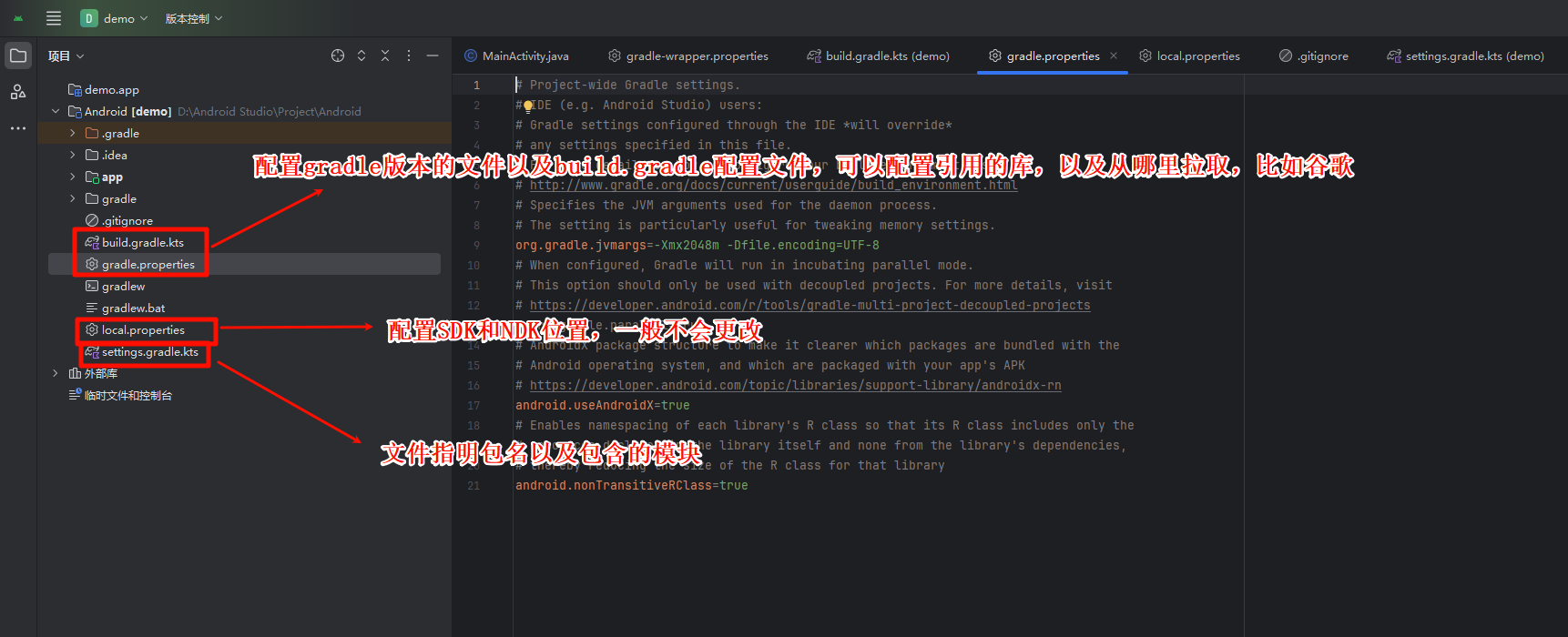This screenshot has height=637, width=1568.
Task: Hide the project panel with minimize dash
Action: 433,56
